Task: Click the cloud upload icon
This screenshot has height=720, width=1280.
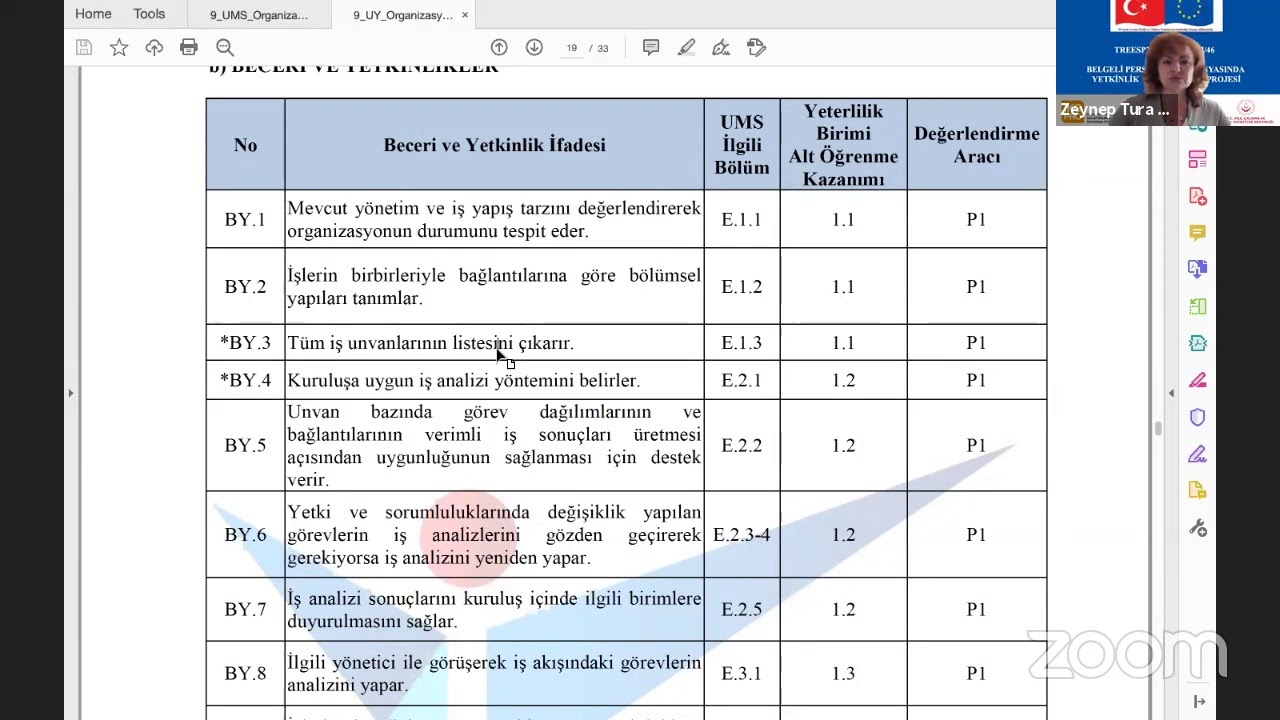Action: click(154, 47)
